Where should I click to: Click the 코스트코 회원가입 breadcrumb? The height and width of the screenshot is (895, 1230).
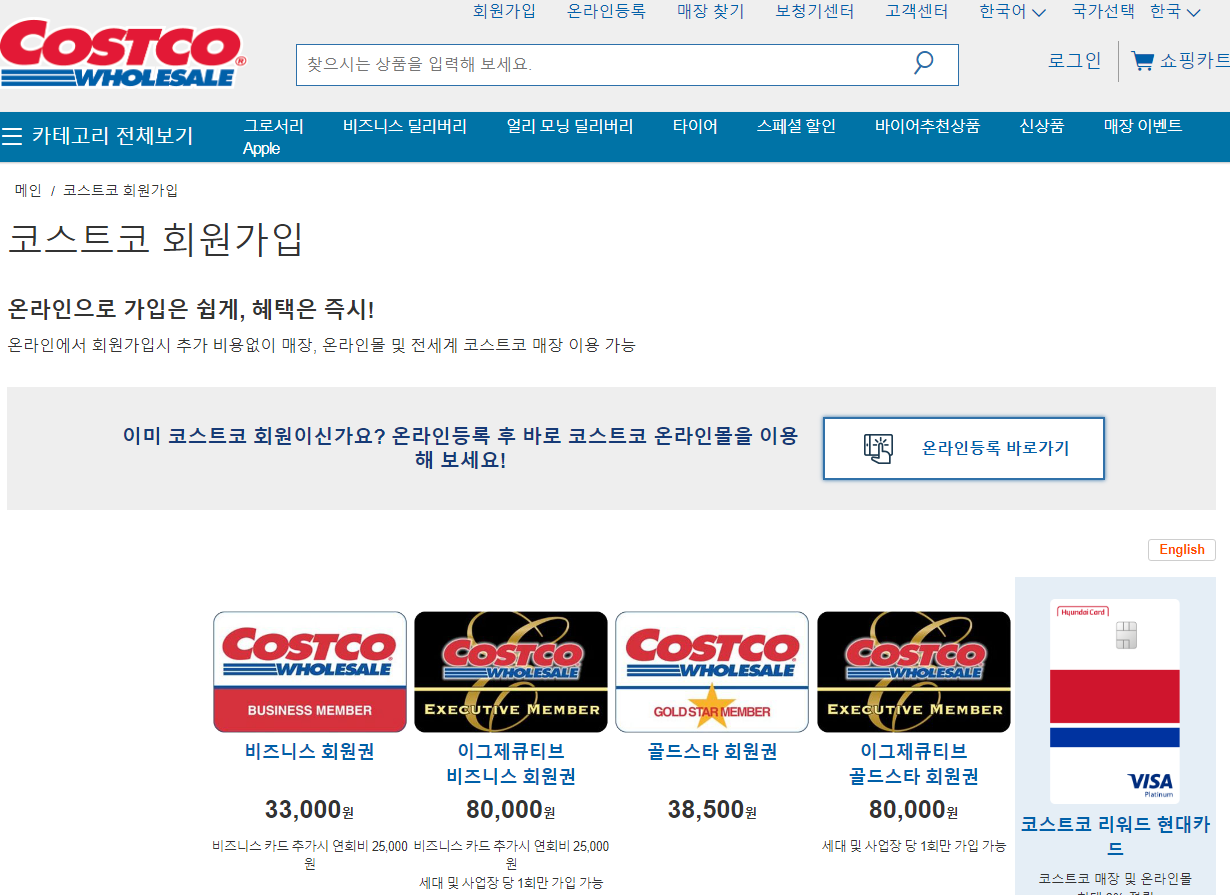pos(120,190)
